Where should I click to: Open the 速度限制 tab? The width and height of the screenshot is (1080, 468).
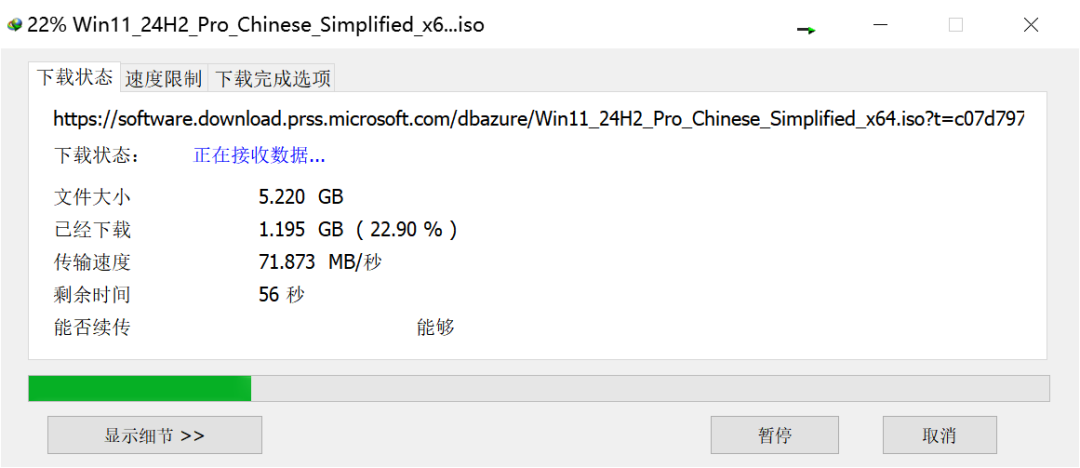click(x=164, y=79)
